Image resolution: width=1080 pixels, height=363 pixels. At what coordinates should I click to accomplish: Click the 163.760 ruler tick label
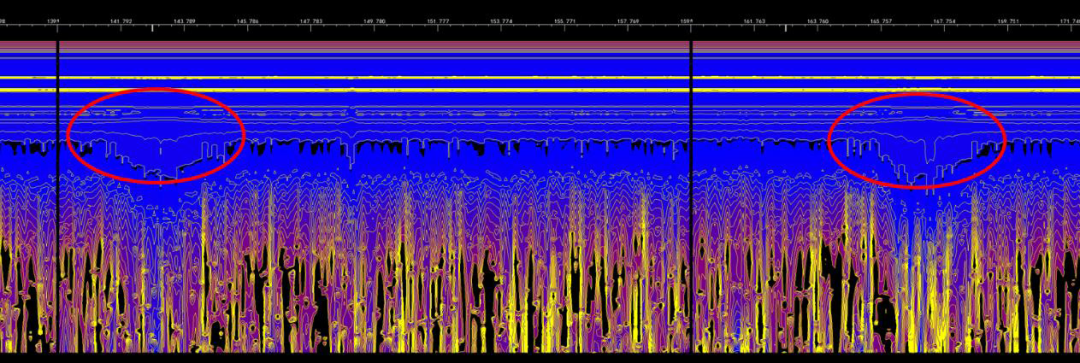[818, 21]
